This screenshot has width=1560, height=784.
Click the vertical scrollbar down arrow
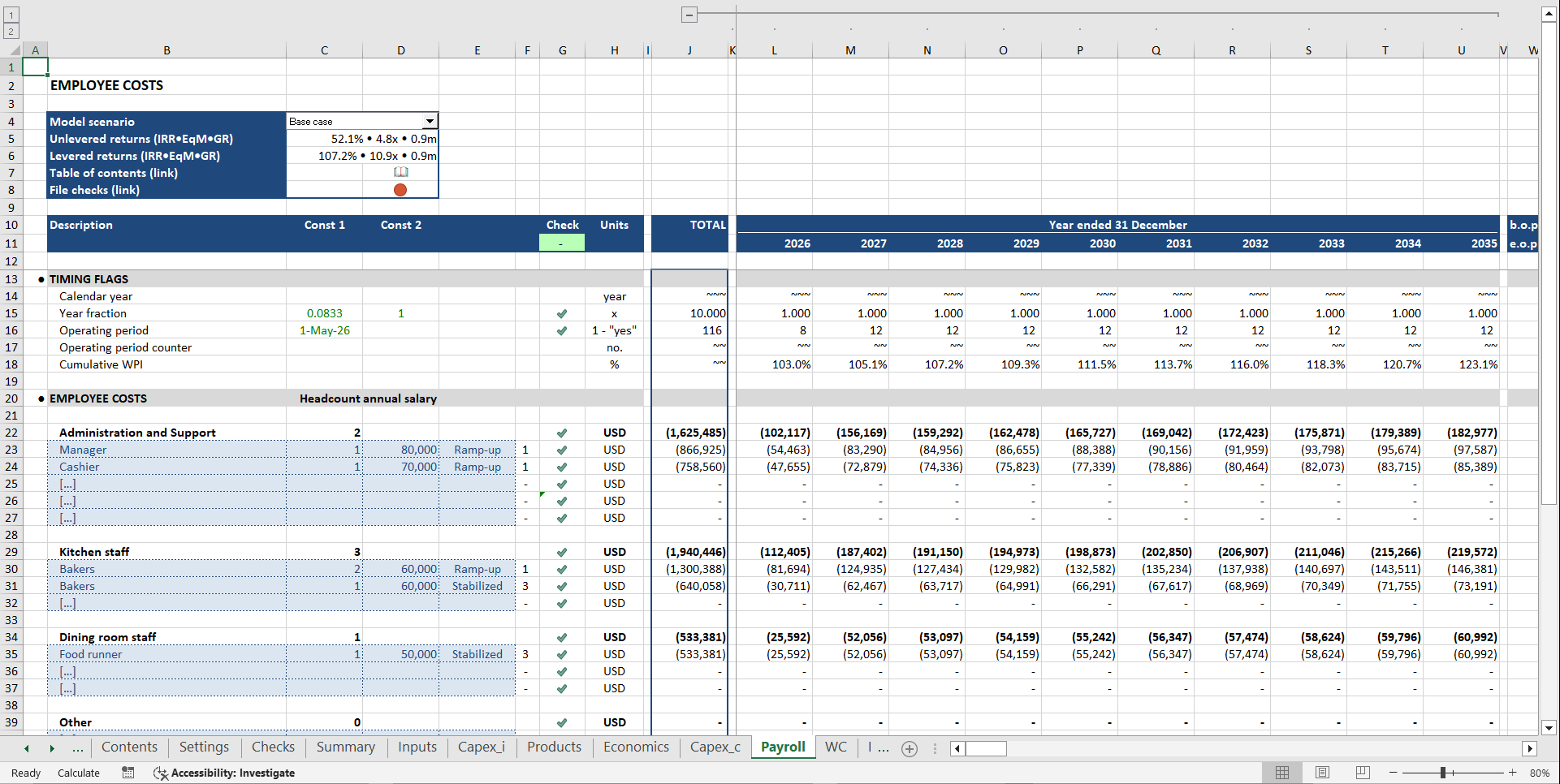[x=1549, y=729]
